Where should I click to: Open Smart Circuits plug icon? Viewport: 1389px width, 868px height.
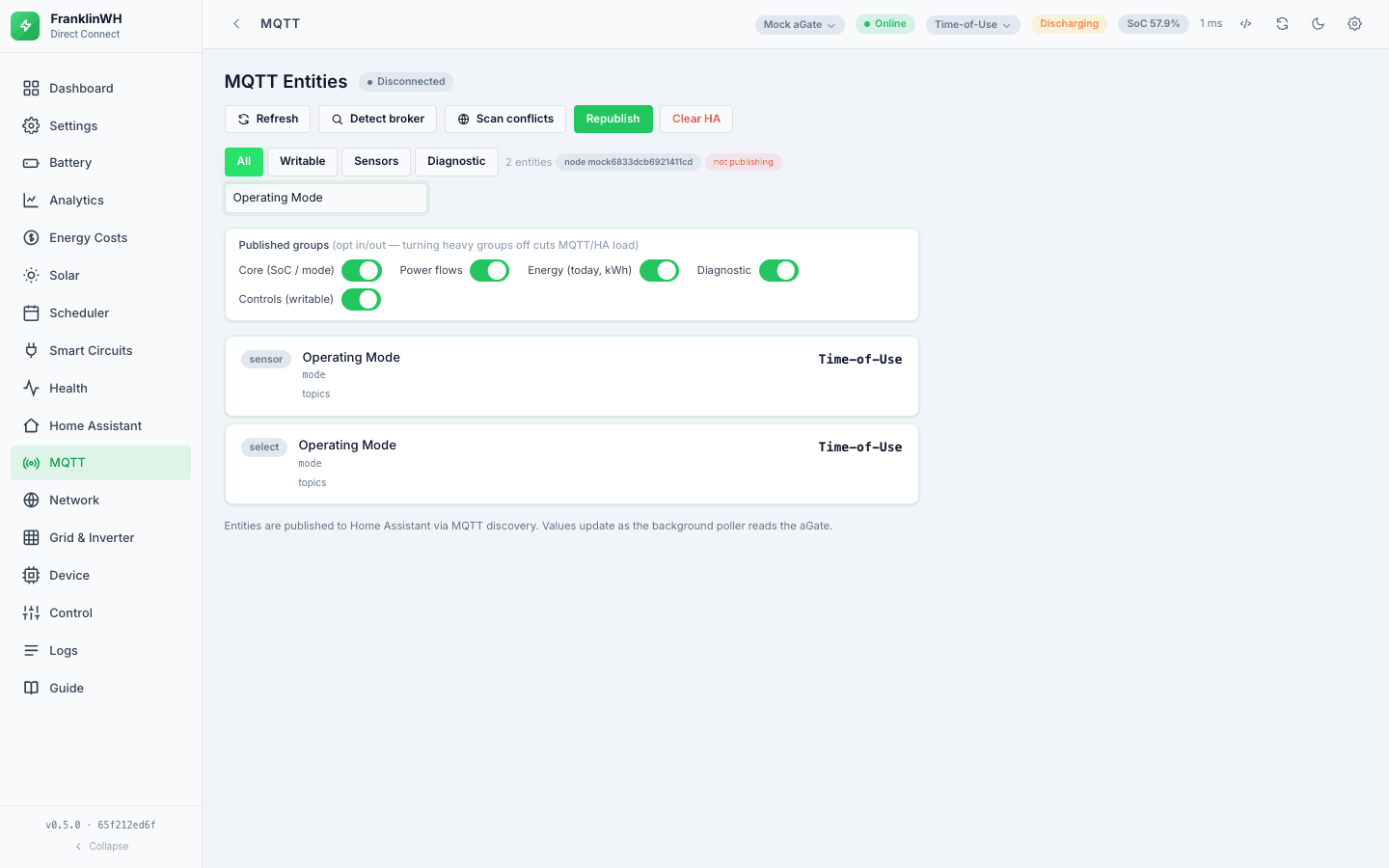tap(31, 351)
